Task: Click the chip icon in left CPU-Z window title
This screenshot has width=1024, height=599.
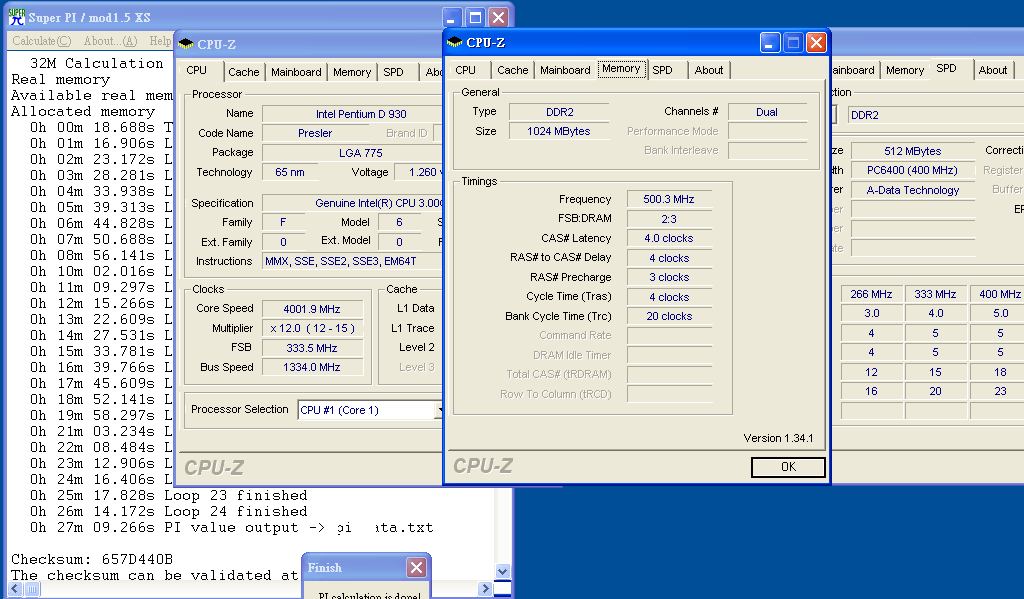Action: click(186, 44)
